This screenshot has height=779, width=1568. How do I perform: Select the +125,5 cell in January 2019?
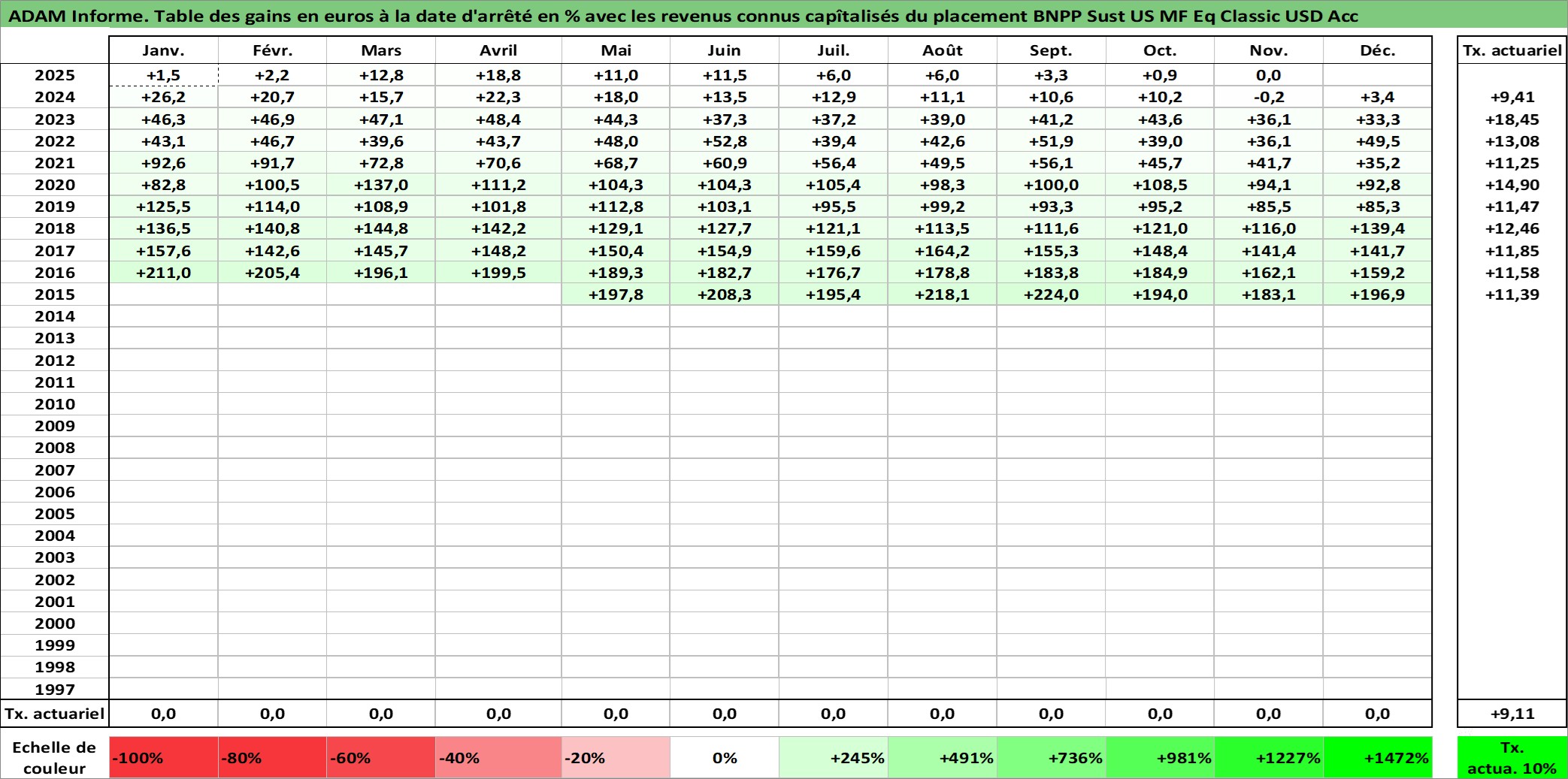163,207
